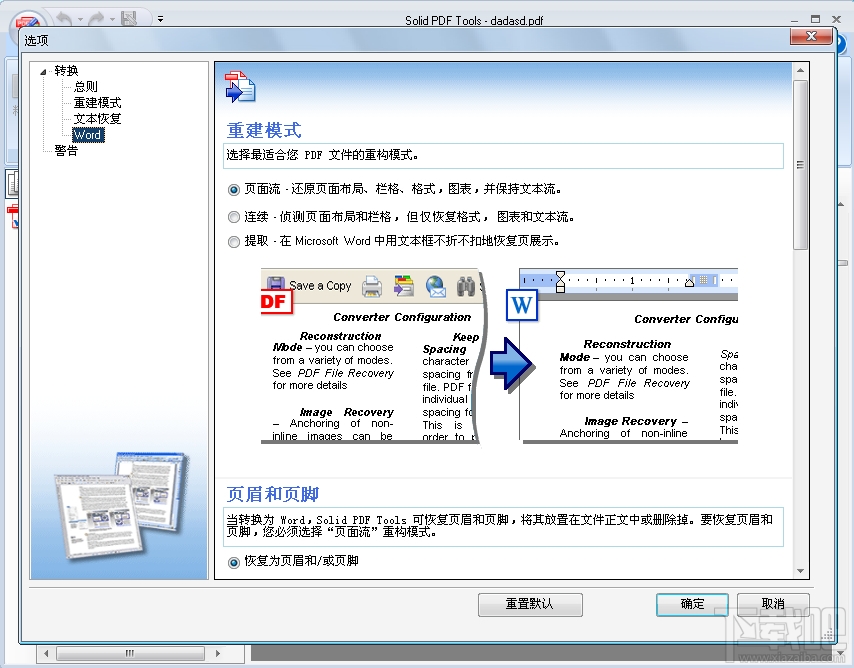
Task: Open the customize quick access toolbar menu
Action: (160, 18)
